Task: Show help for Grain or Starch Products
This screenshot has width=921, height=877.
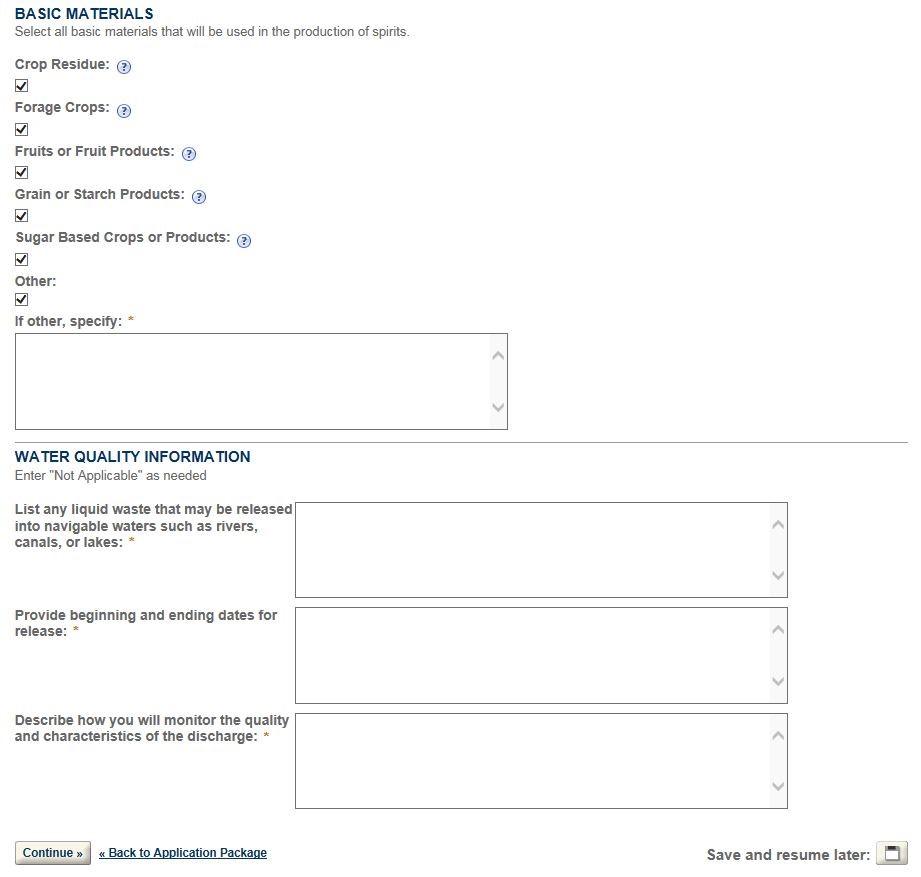Action: pyautogui.click(x=199, y=197)
